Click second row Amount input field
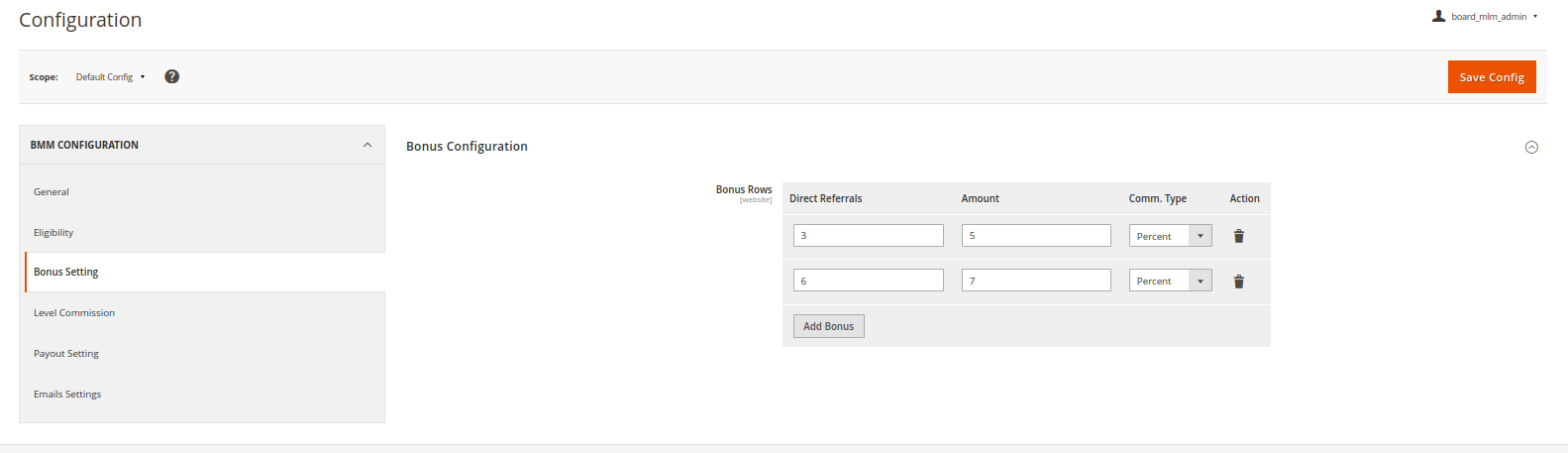Image resolution: width=1568 pixels, height=453 pixels. 1035,282
